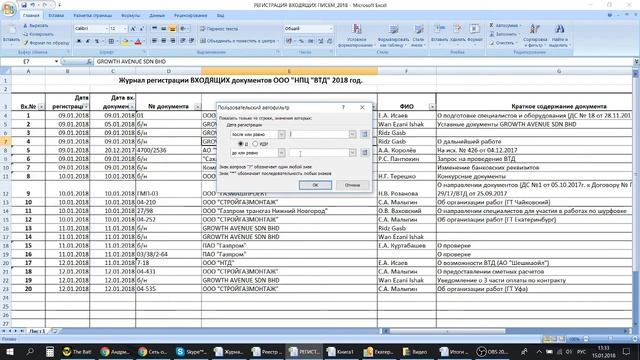Open Skype from taskbar
640x360 pixels.
tap(191, 352)
